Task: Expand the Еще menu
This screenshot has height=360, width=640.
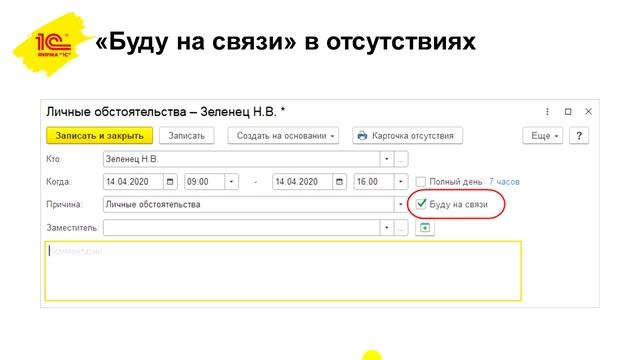Action: (542, 136)
